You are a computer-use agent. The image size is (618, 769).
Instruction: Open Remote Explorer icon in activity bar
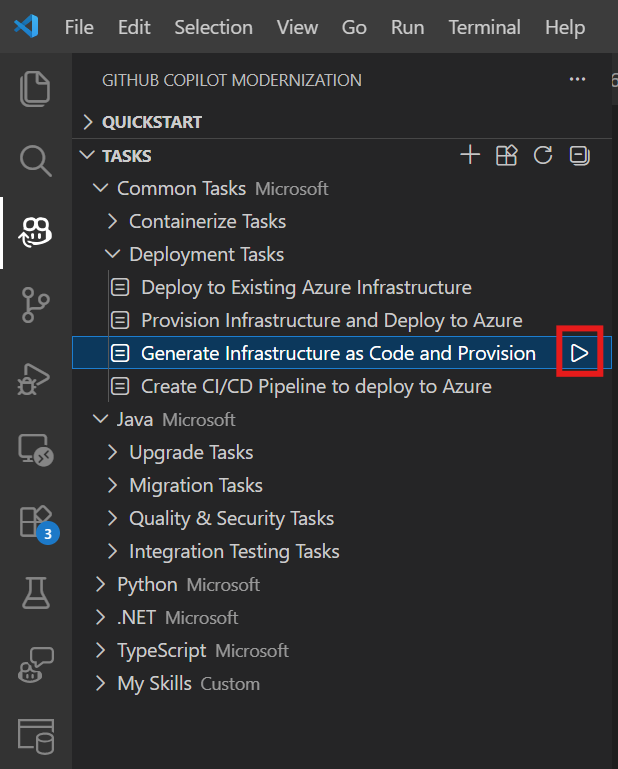pos(36,450)
